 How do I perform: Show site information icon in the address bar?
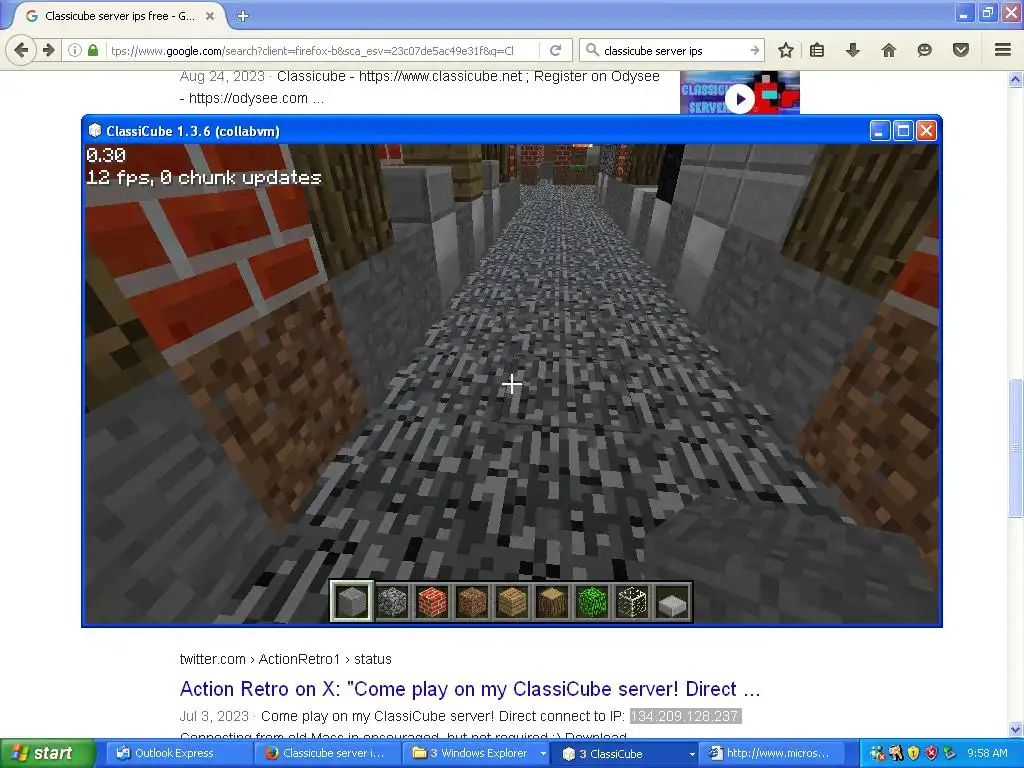74,50
